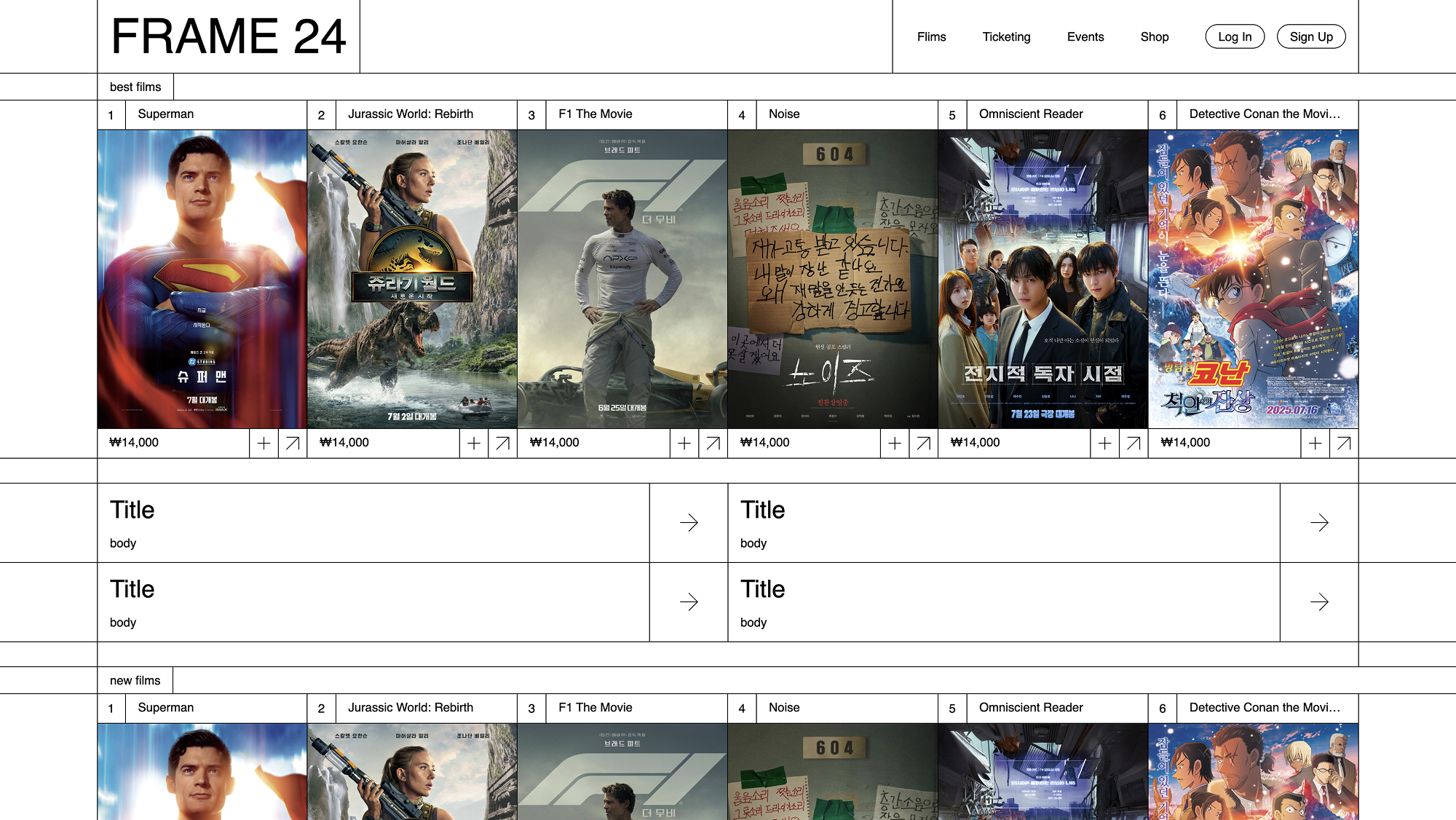Click plus icon under Omniscient Reader
1456x820 pixels.
tap(1105, 443)
